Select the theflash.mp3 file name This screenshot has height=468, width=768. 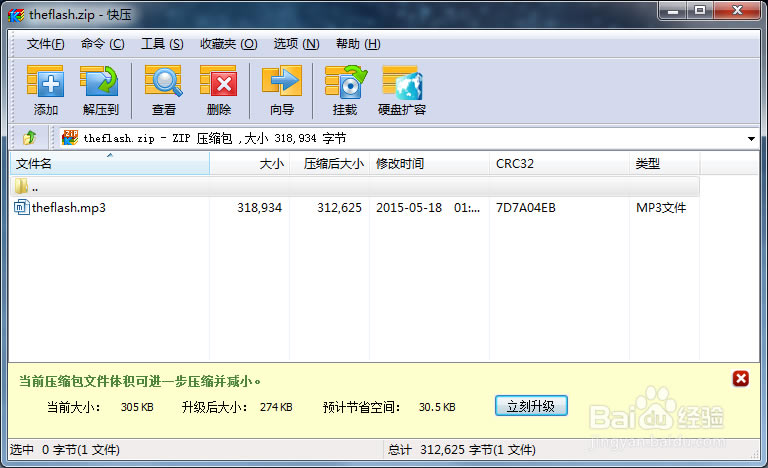pos(69,208)
